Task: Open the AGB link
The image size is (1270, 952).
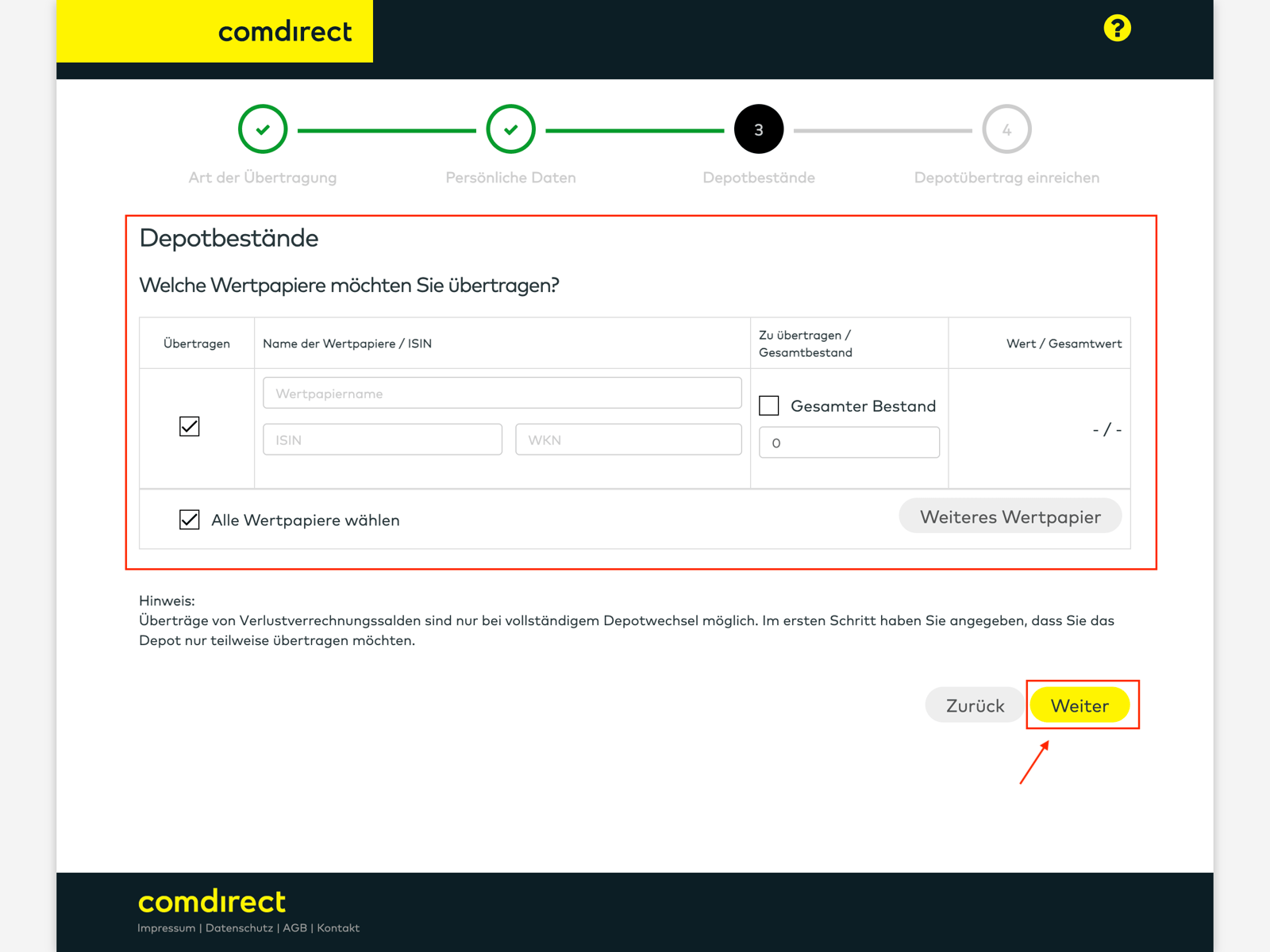Action: coord(295,927)
